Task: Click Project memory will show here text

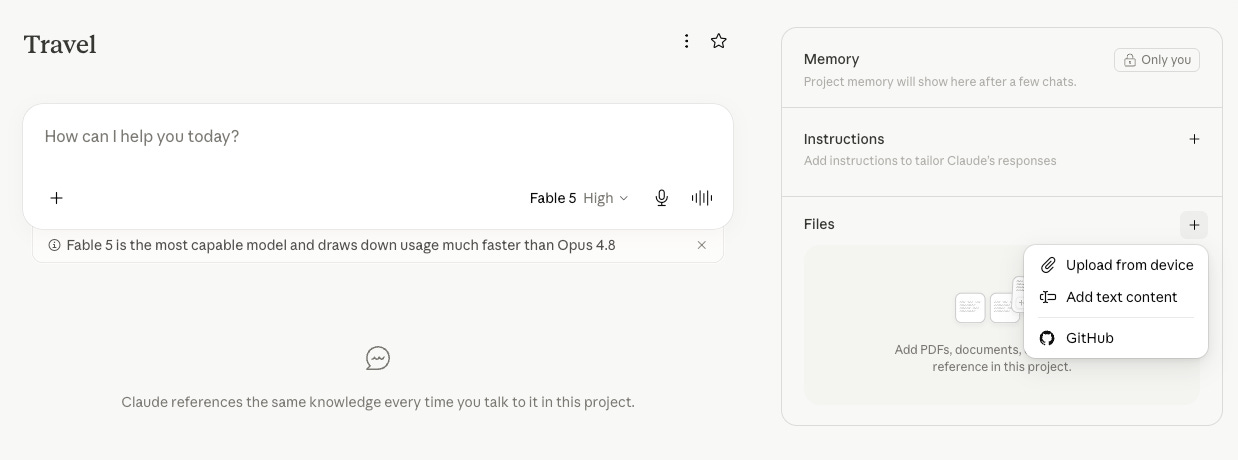Action: click(x=940, y=82)
